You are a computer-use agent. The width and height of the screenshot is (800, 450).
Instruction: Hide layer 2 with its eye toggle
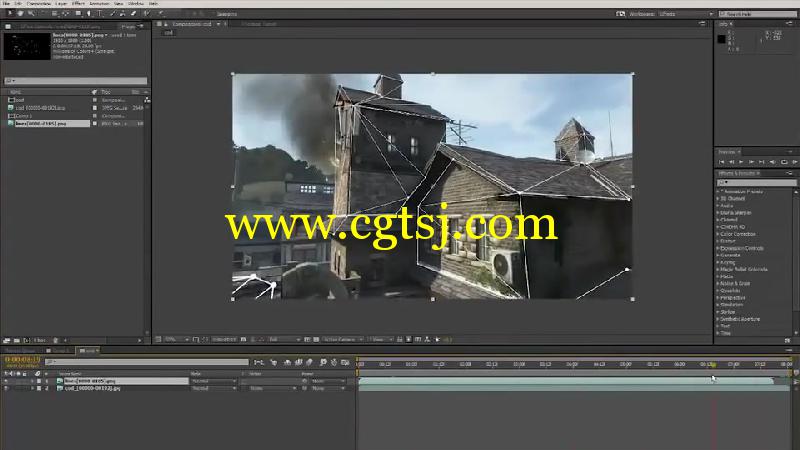coord(6,388)
